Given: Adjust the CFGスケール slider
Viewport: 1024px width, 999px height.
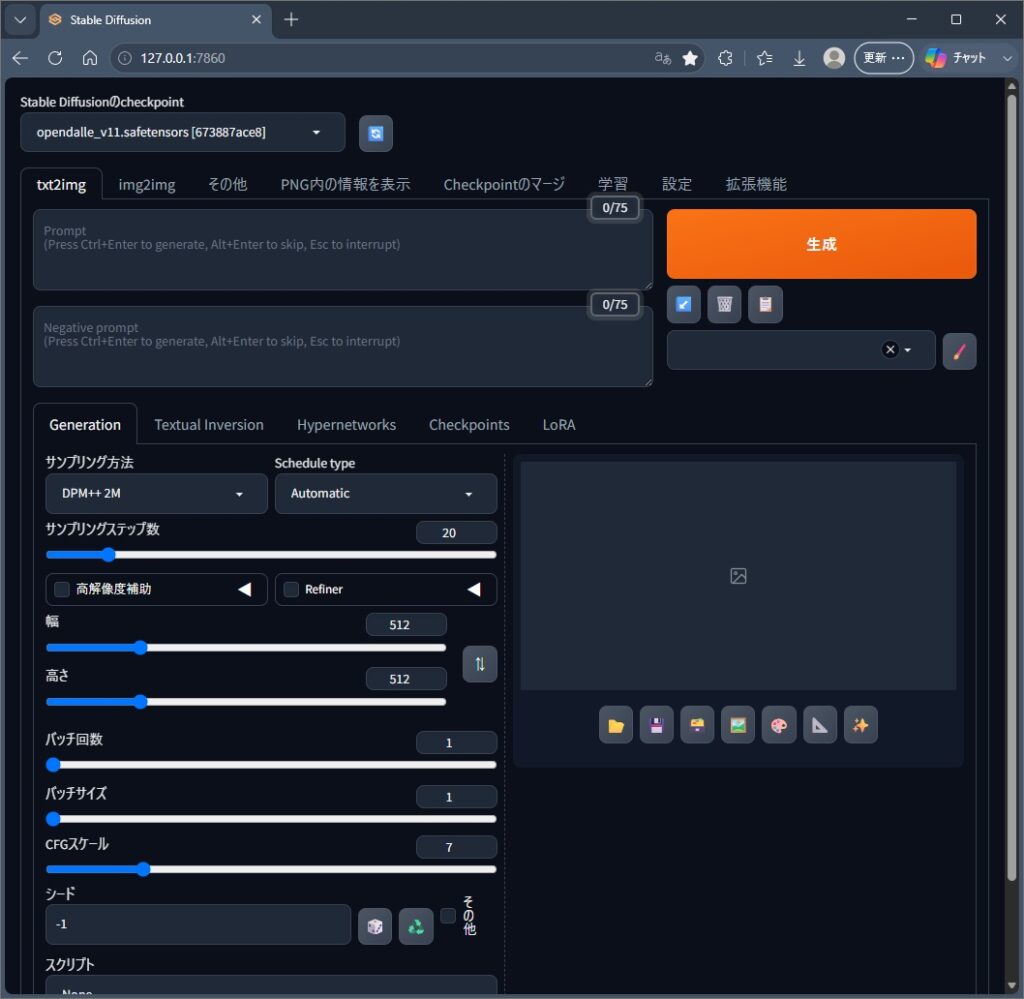Looking at the screenshot, I should [x=271, y=869].
